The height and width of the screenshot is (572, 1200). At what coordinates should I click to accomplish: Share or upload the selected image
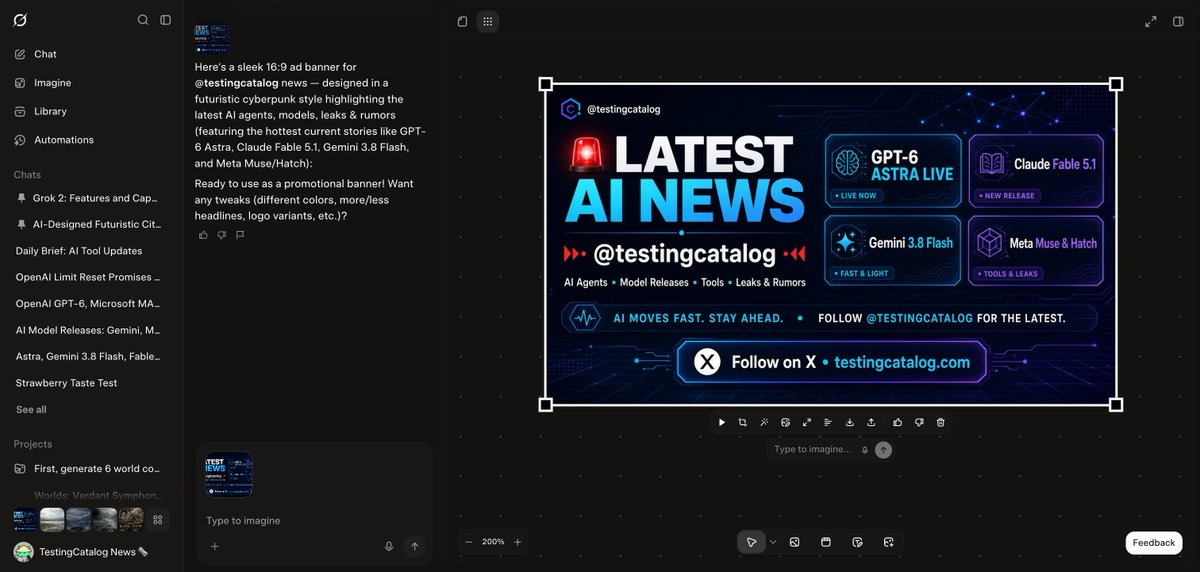pos(871,422)
